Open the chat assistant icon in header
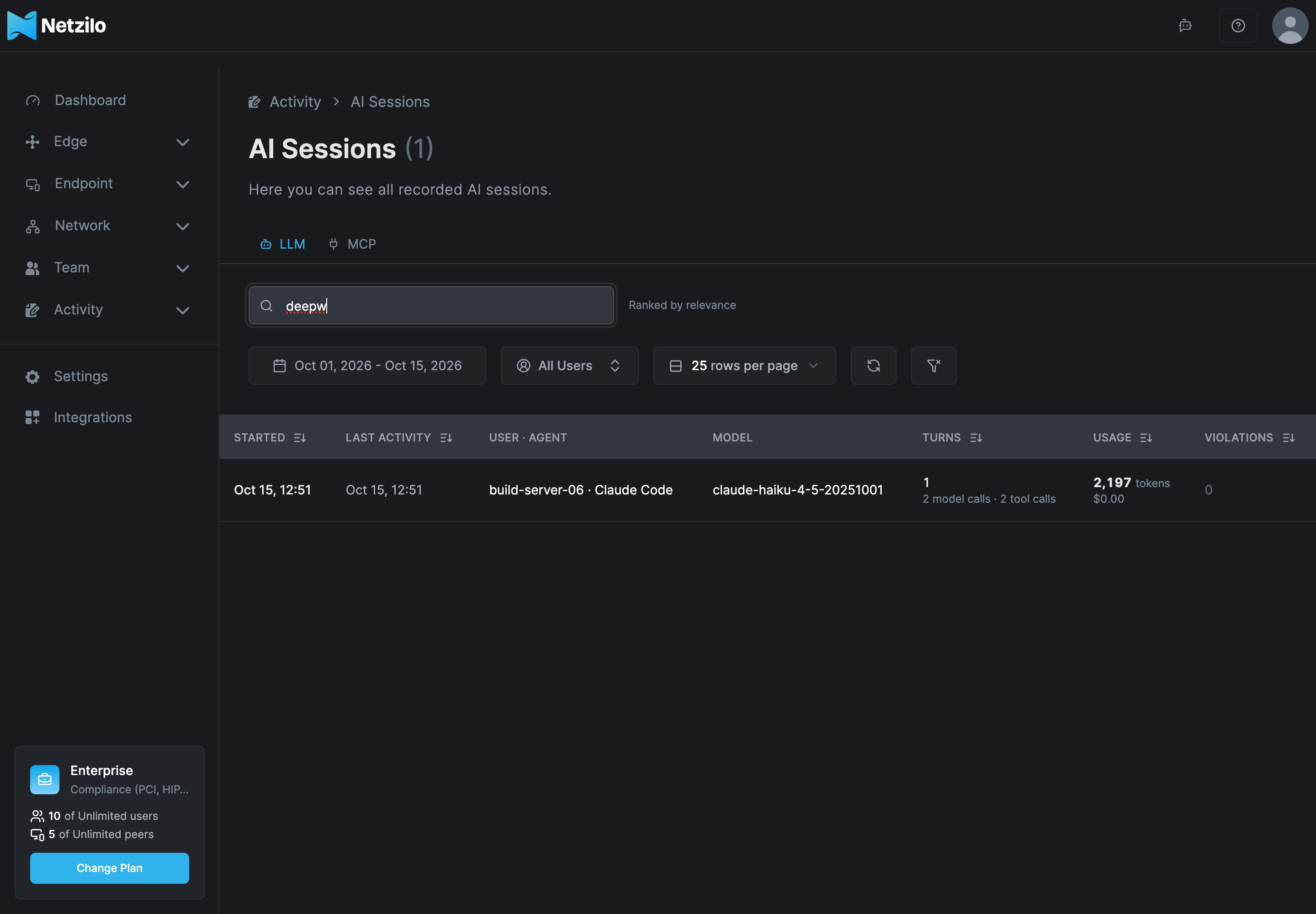The image size is (1316, 914). pos(1185,25)
